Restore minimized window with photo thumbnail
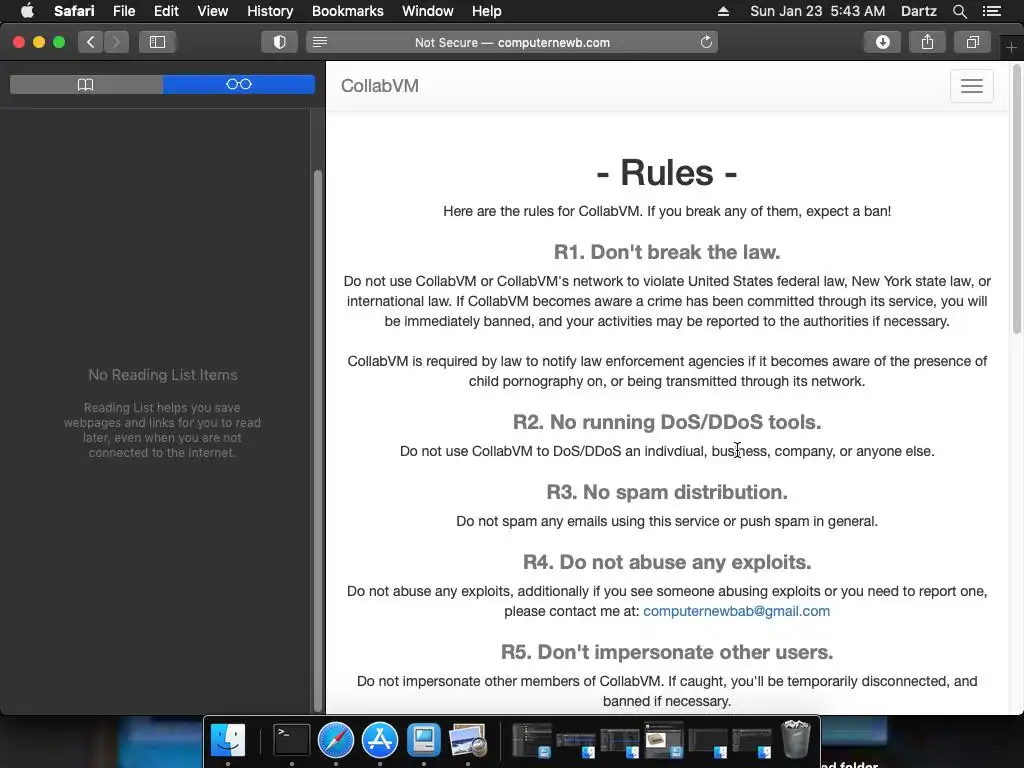1024x768 pixels. point(664,740)
